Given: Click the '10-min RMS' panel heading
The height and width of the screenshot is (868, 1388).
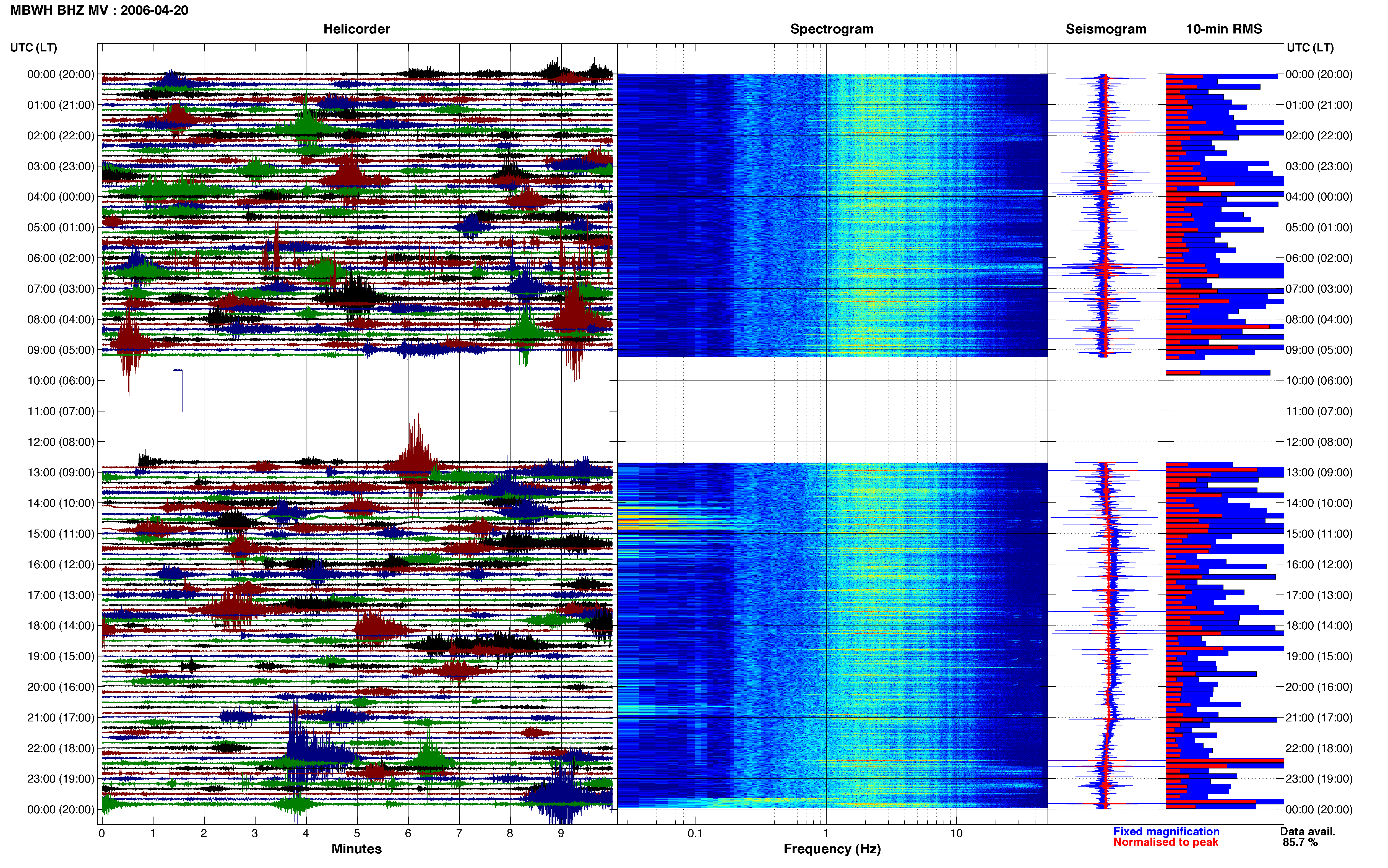Looking at the screenshot, I should (x=1224, y=29).
